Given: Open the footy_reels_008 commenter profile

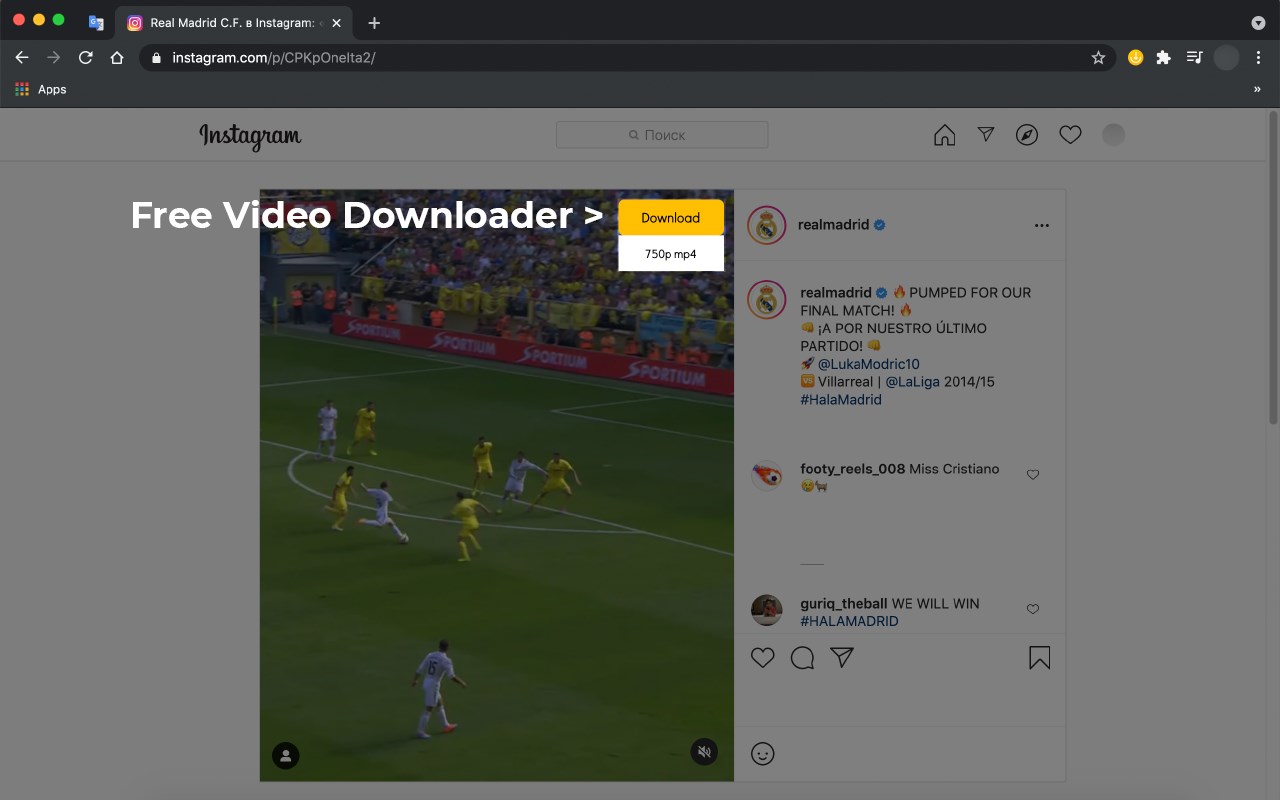Looking at the screenshot, I should point(852,468).
